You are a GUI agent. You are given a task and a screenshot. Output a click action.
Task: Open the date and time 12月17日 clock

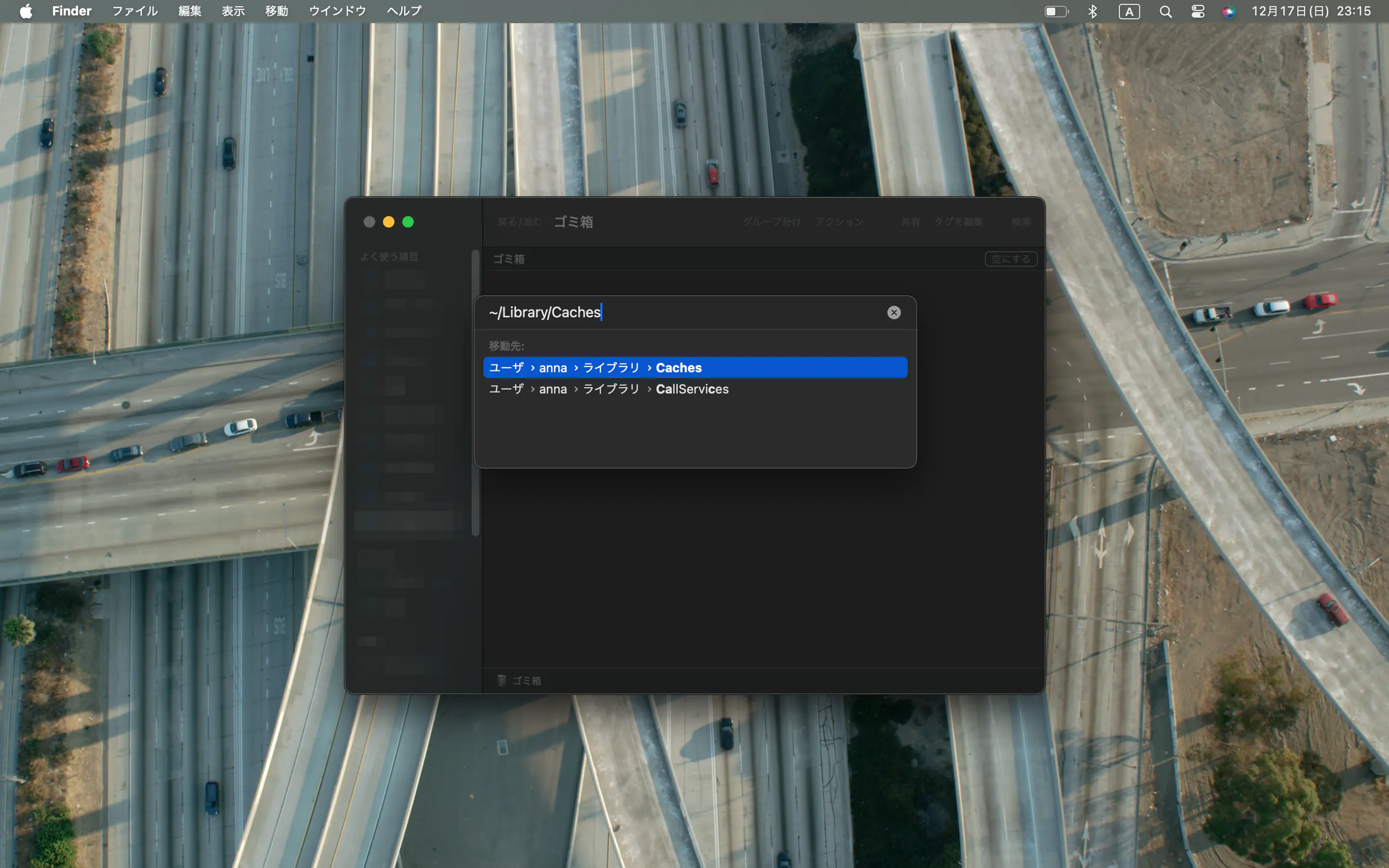[x=1311, y=12]
